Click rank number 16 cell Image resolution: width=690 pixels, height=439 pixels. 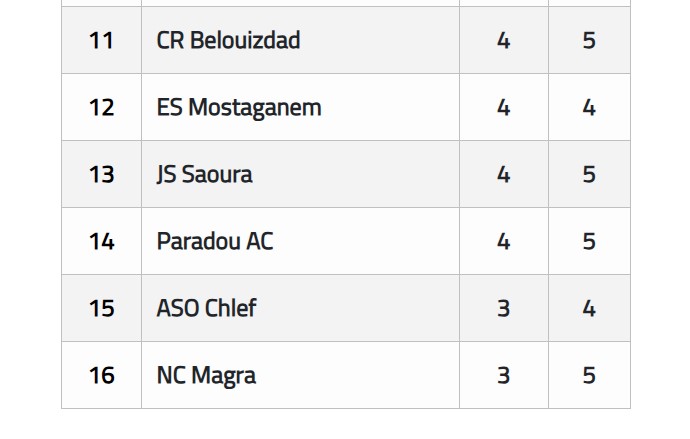[x=102, y=375]
